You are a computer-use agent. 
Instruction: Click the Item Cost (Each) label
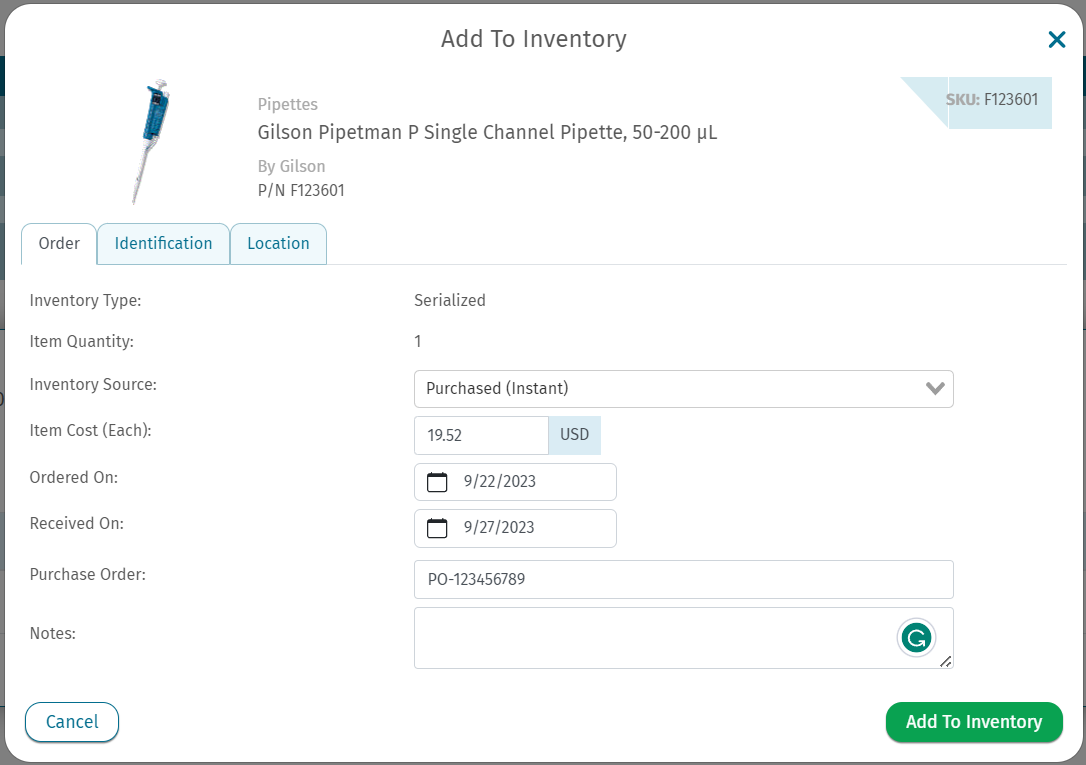[90, 431]
